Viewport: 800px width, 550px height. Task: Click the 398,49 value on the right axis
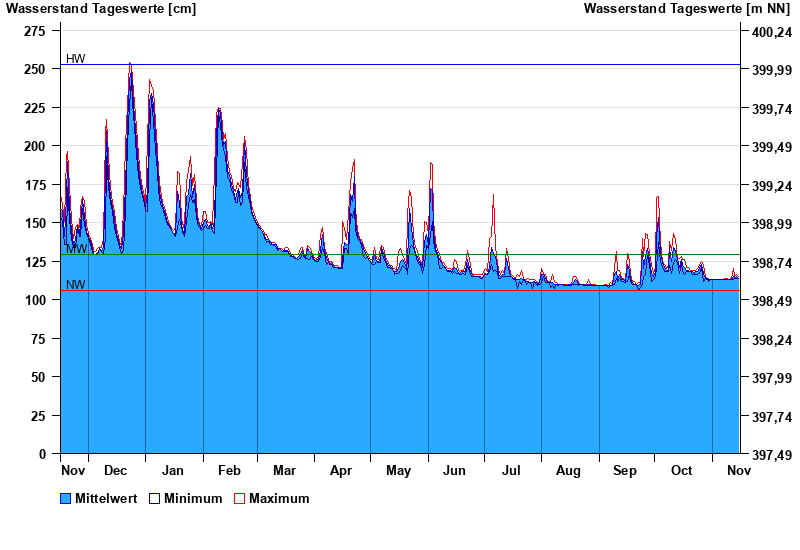[769, 301]
